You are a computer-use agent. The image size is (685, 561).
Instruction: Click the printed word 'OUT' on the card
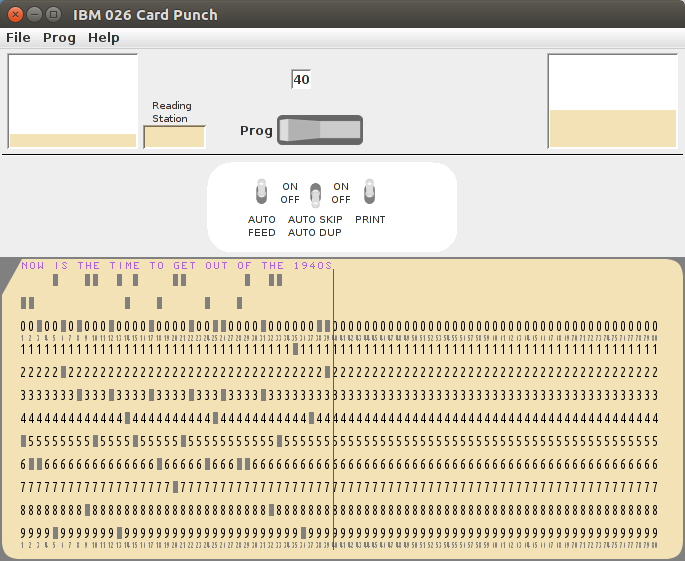pos(216,266)
